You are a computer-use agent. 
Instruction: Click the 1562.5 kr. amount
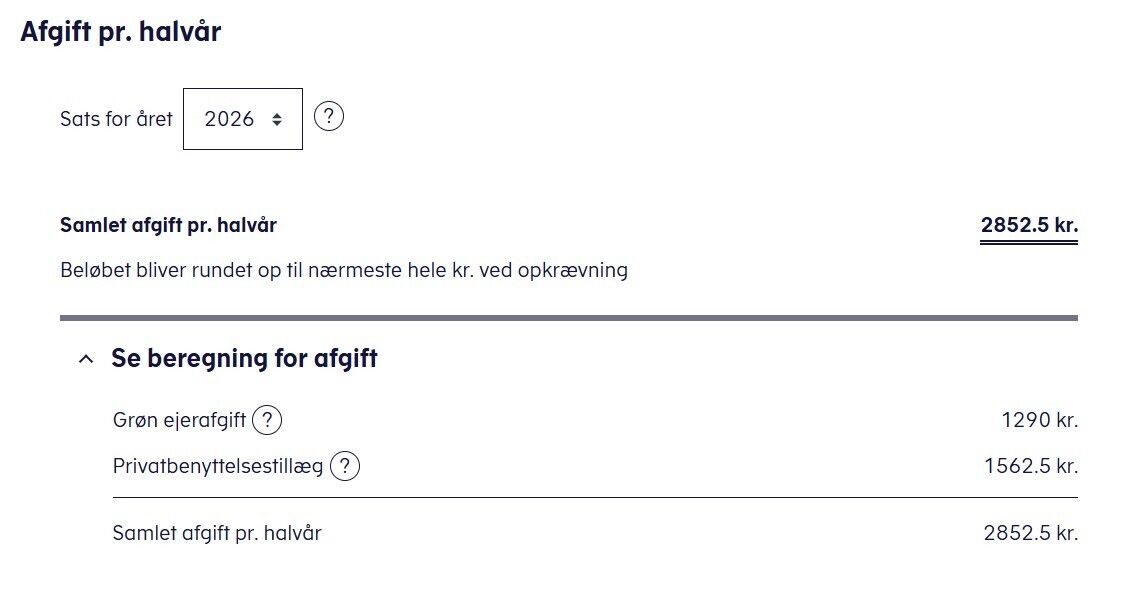click(x=1031, y=466)
